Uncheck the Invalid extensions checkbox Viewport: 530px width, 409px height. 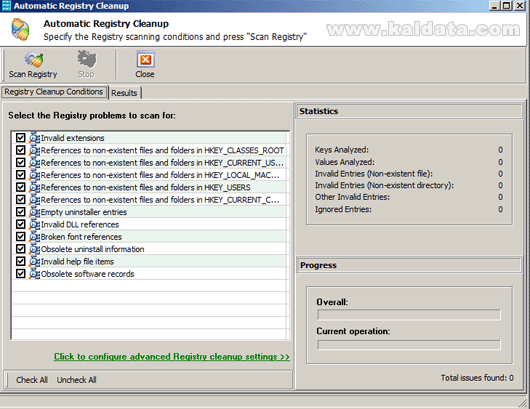pyautogui.click(x=21, y=138)
